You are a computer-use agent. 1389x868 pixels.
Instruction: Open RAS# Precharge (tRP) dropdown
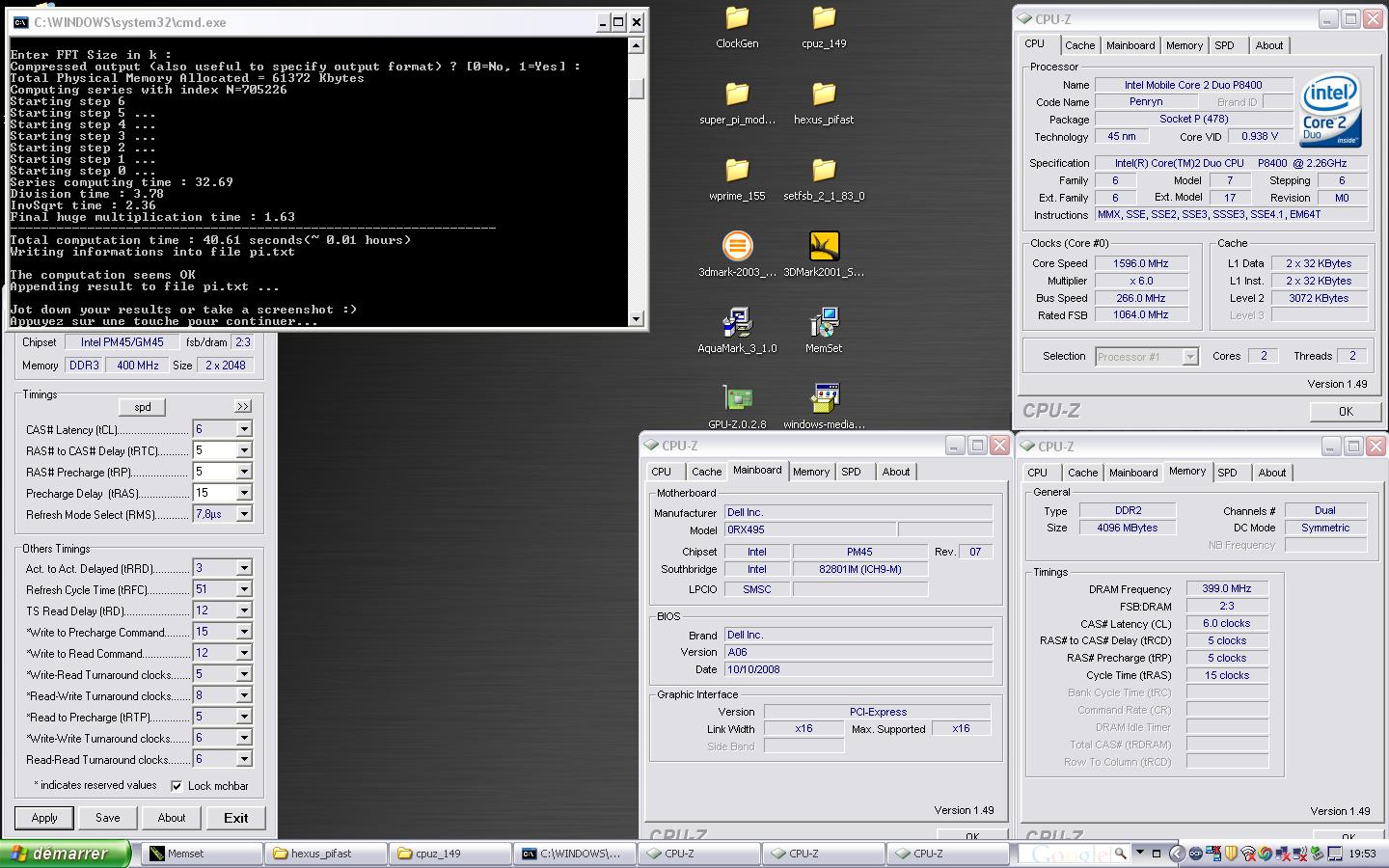[244, 472]
